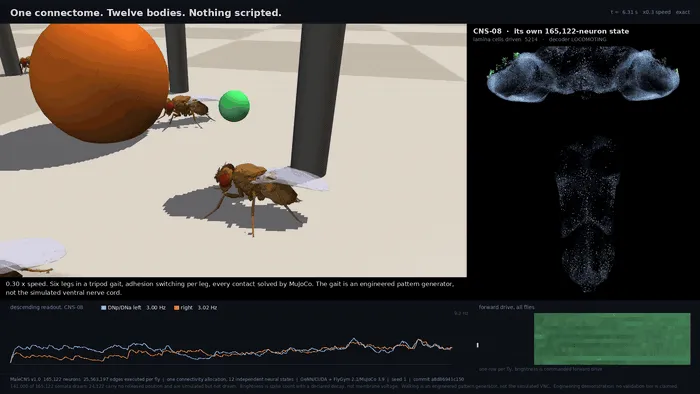Click the 'CNS-08 · its own 165,122-neuron state' title
Image resolution: width=700 pixels, height=394 pixels.
pyautogui.click(x=551, y=31)
